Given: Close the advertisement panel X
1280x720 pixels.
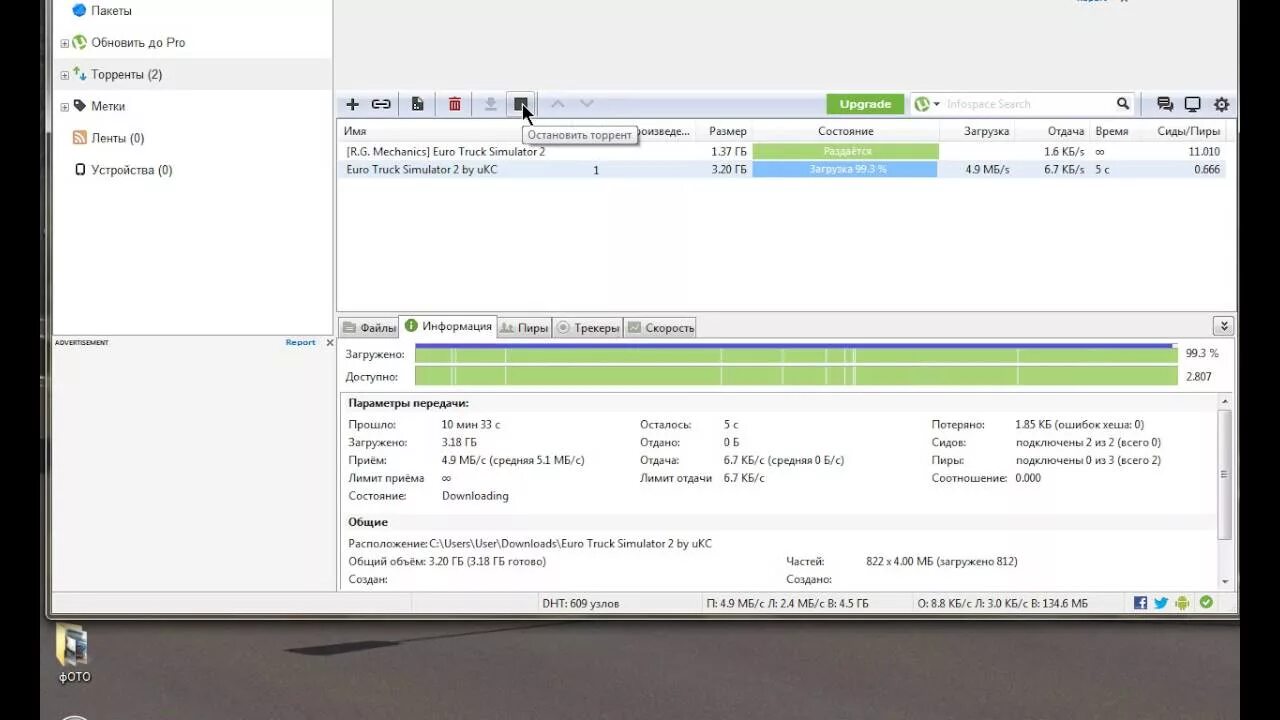Looking at the screenshot, I should (x=330, y=342).
